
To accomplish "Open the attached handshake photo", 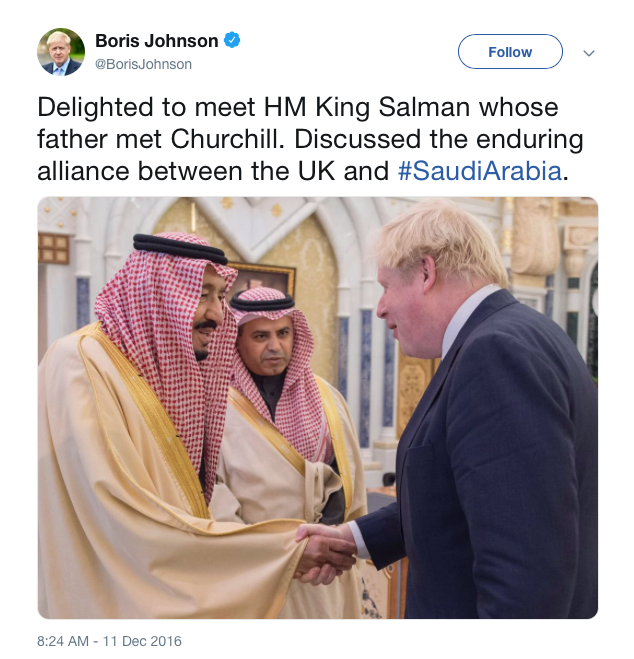I will [318, 408].
